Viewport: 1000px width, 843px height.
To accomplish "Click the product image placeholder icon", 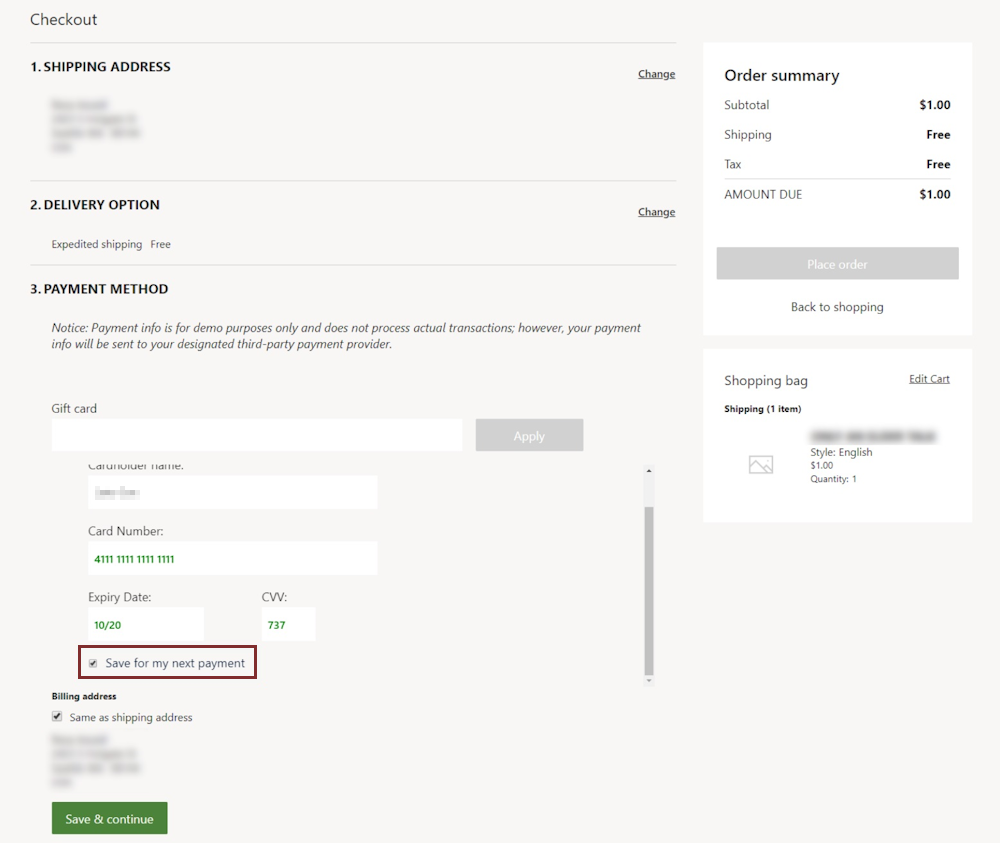I will (761, 465).
